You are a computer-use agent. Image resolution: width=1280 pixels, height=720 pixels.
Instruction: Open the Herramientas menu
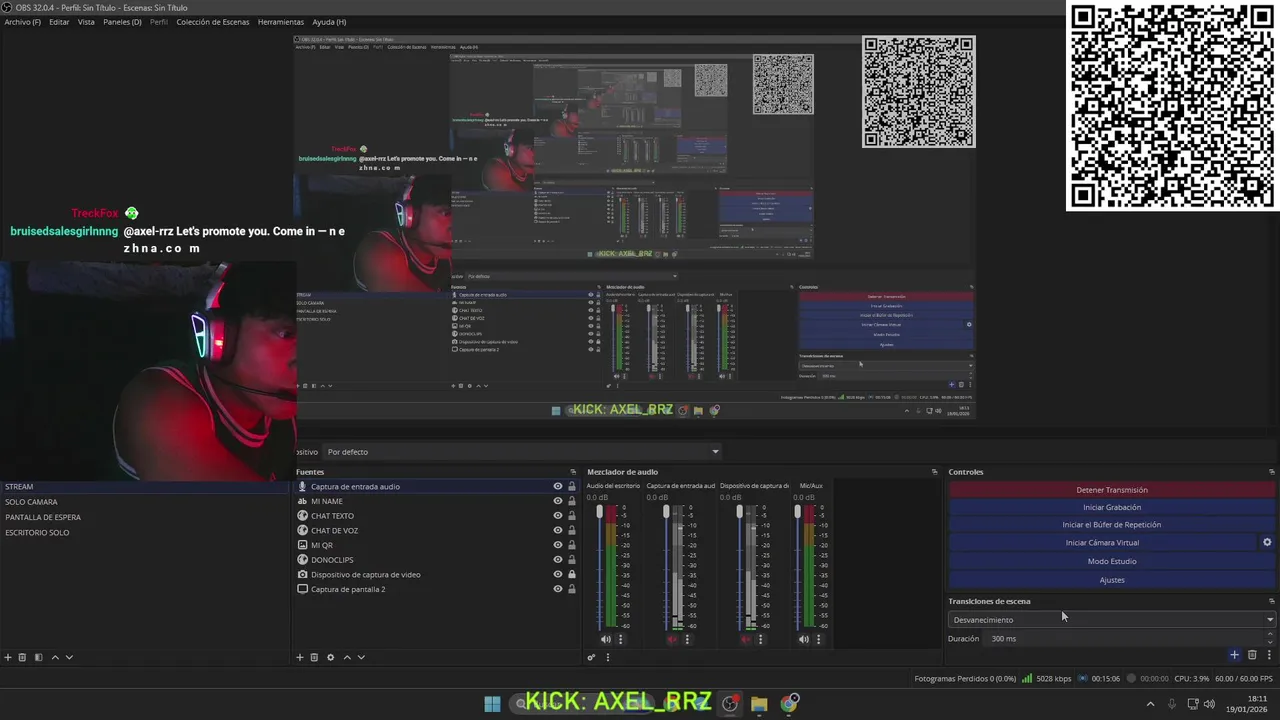281,22
